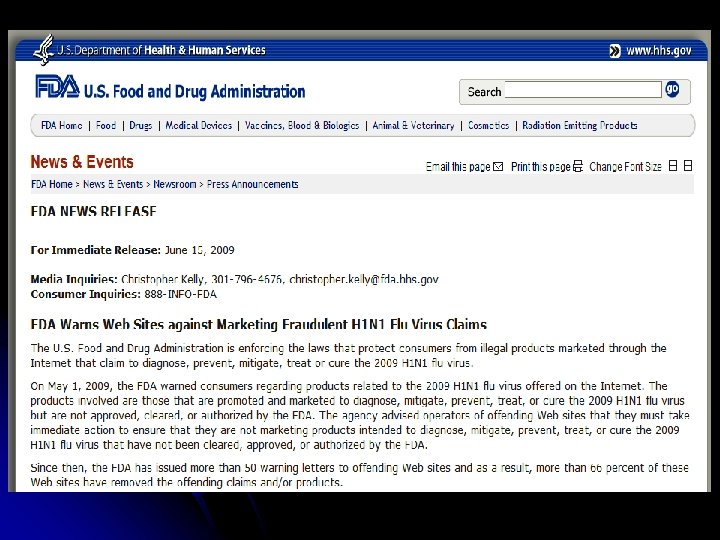Click the FDA logo
This screenshot has height=540, width=720.
[x=57, y=87]
